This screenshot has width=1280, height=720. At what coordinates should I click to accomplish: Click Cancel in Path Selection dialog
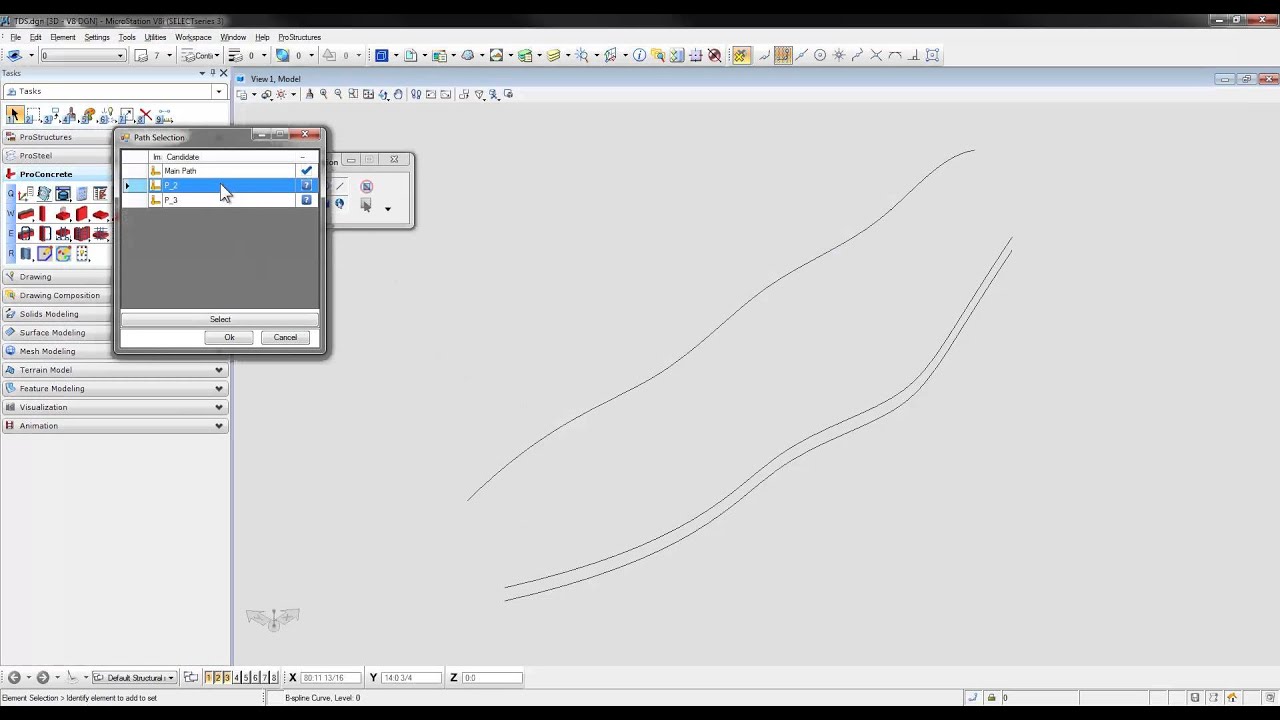(x=285, y=337)
